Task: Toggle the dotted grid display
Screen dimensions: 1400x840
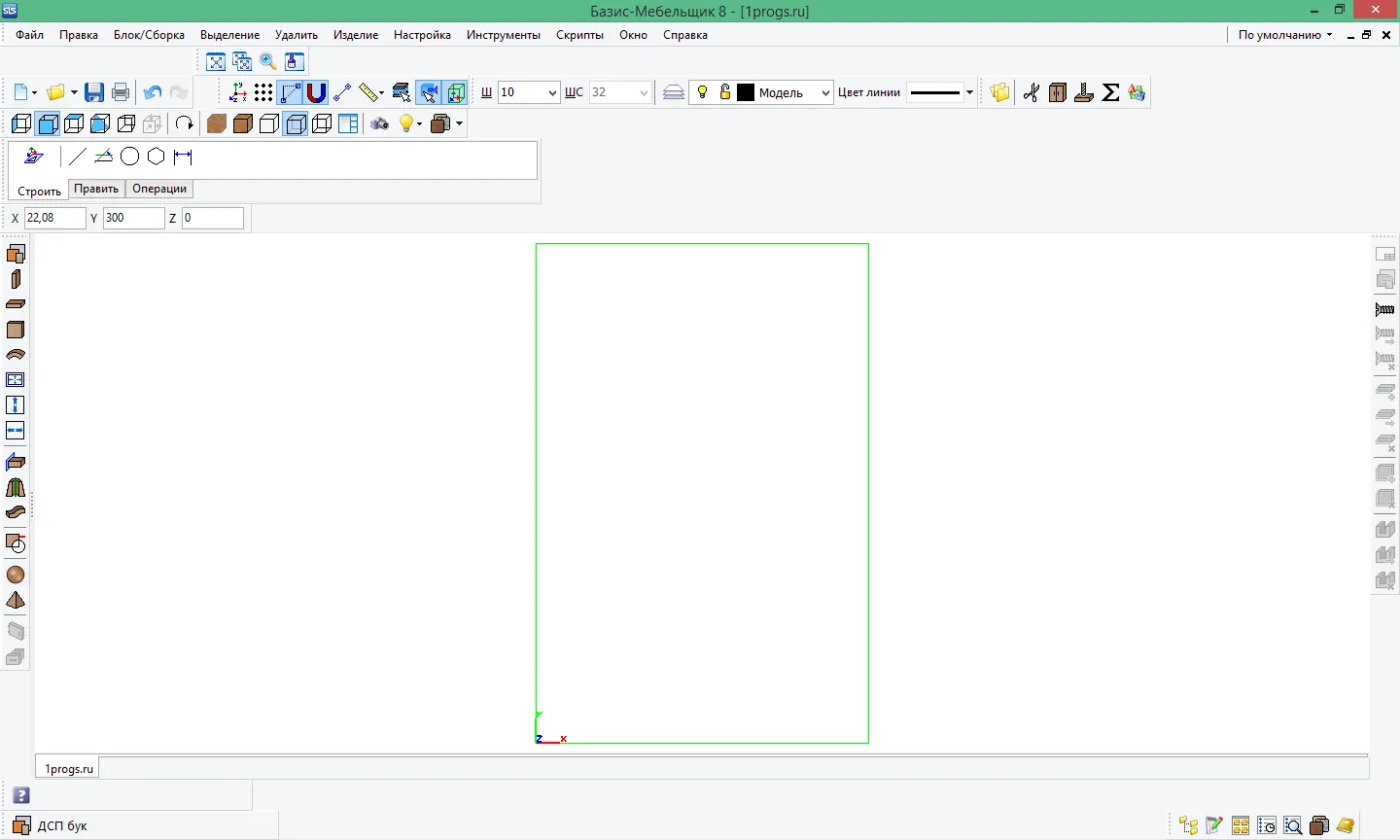Action: click(x=263, y=92)
